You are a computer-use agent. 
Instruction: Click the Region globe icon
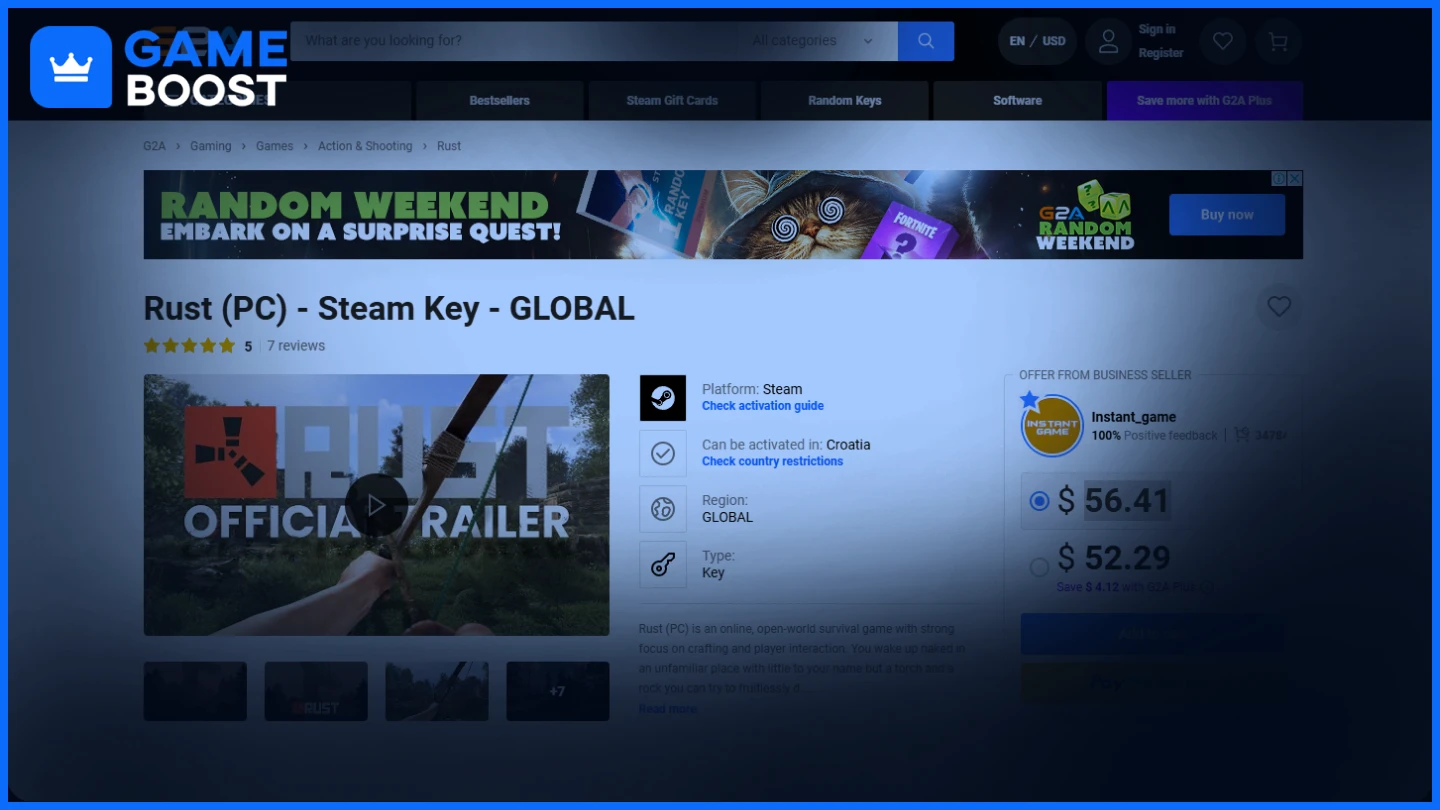[x=663, y=509]
